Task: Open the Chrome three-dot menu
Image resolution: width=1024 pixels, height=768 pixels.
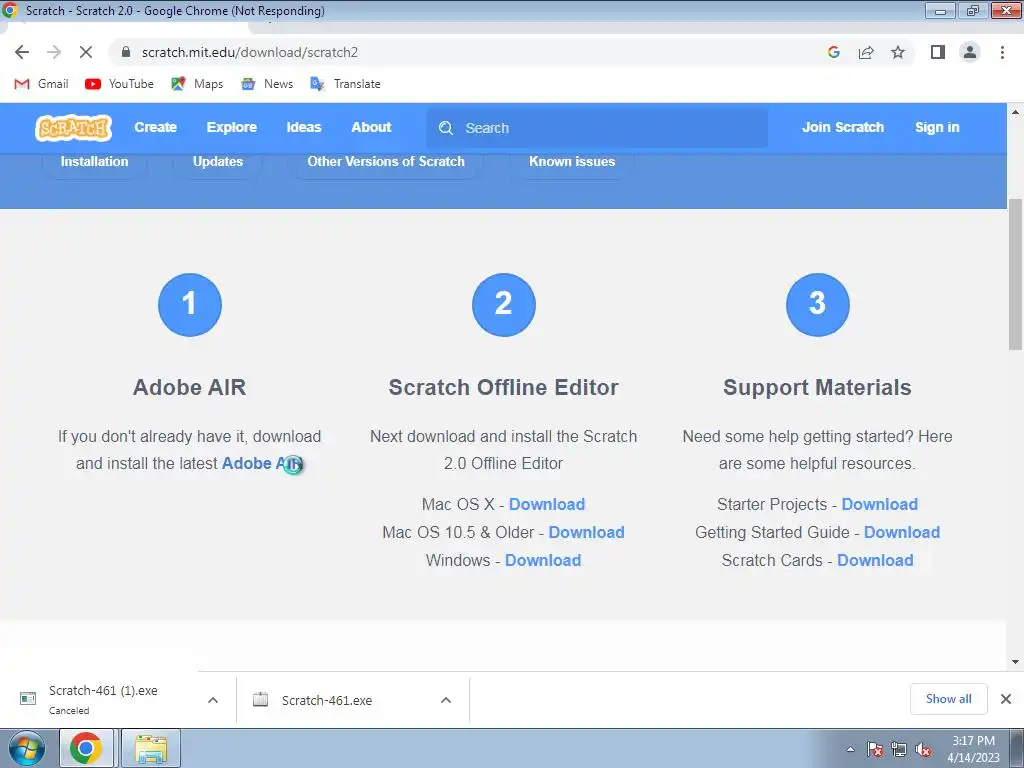Action: tap(1002, 52)
